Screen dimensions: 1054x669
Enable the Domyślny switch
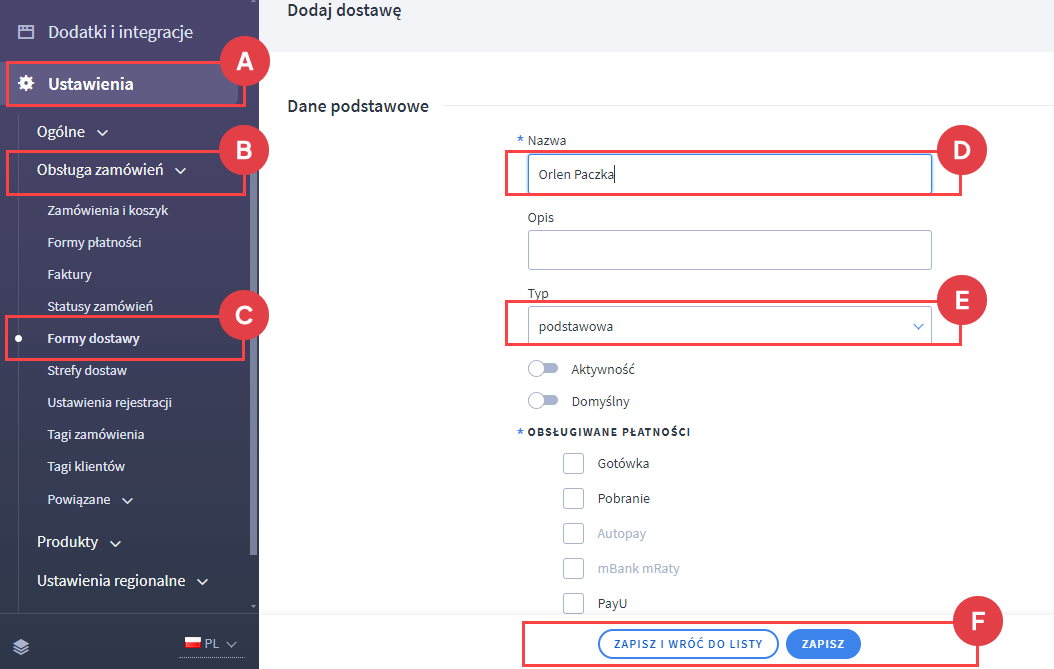point(543,401)
